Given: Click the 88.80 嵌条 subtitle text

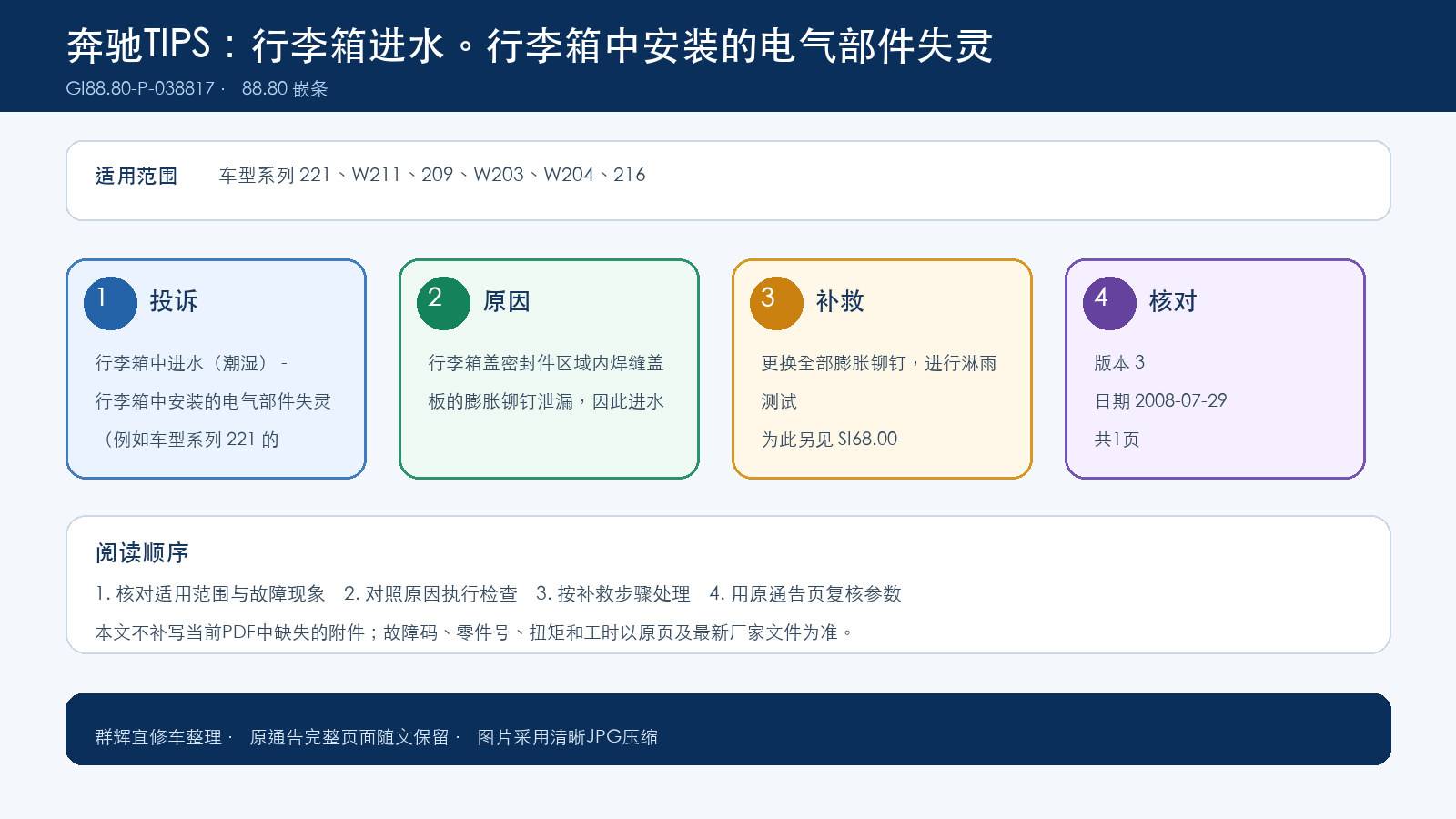Looking at the screenshot, I should [285, 88].
